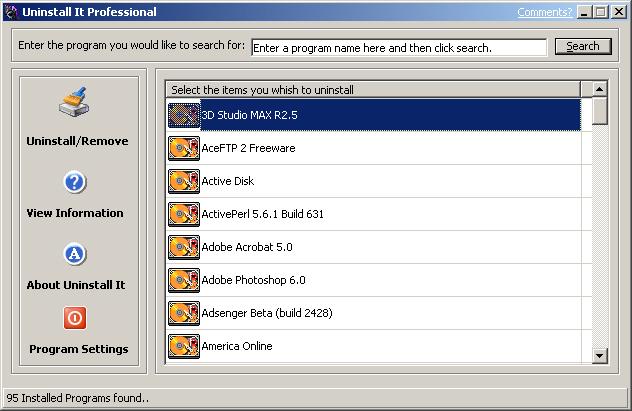Select 'Adobe Photoshop 6.0' entry text

coord(254,280)
